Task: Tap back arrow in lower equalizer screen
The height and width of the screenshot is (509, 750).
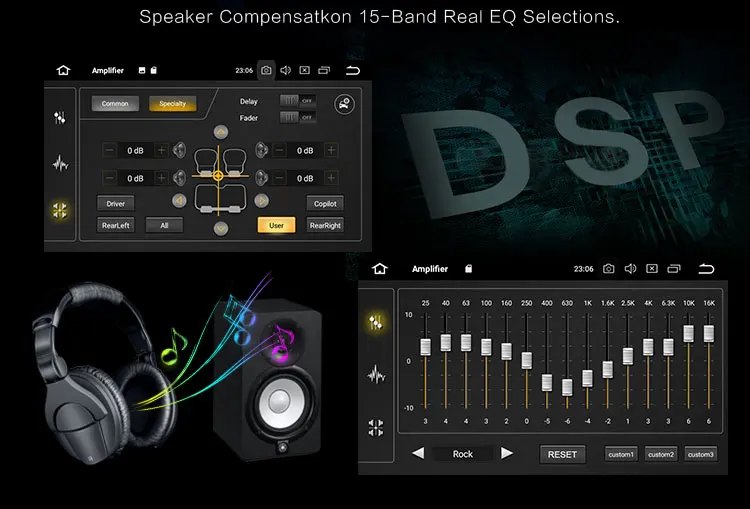Action: [x=706, y=268]
